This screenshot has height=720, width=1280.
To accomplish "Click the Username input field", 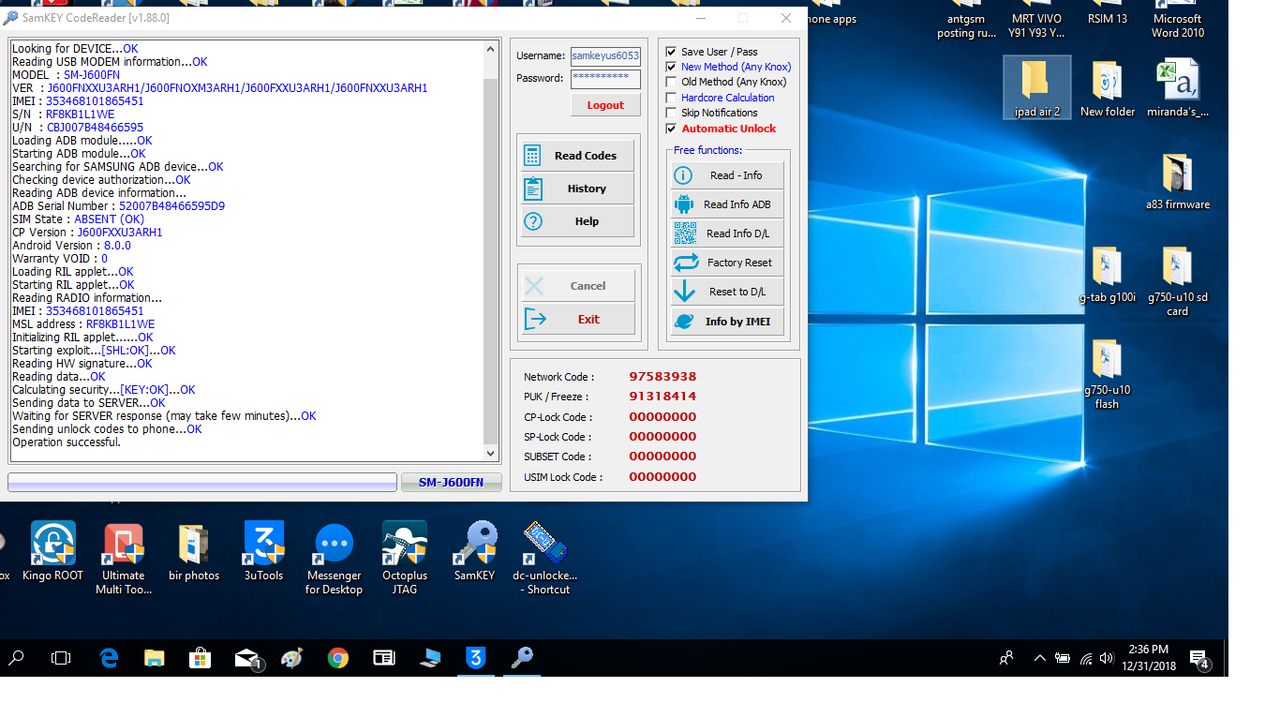I will 605,56.
